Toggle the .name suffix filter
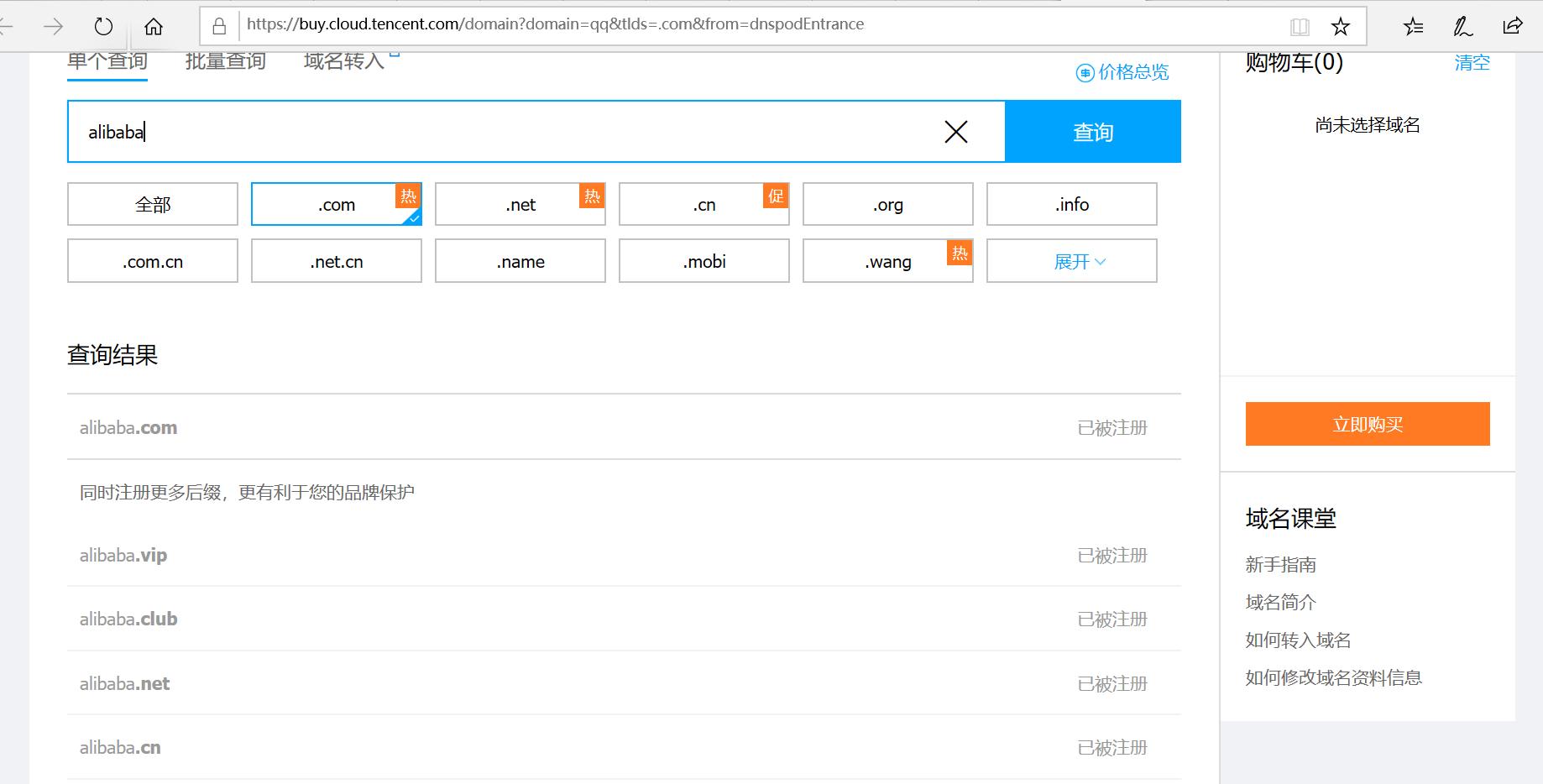Screen dimensions: 1543x784 [520, 261]
